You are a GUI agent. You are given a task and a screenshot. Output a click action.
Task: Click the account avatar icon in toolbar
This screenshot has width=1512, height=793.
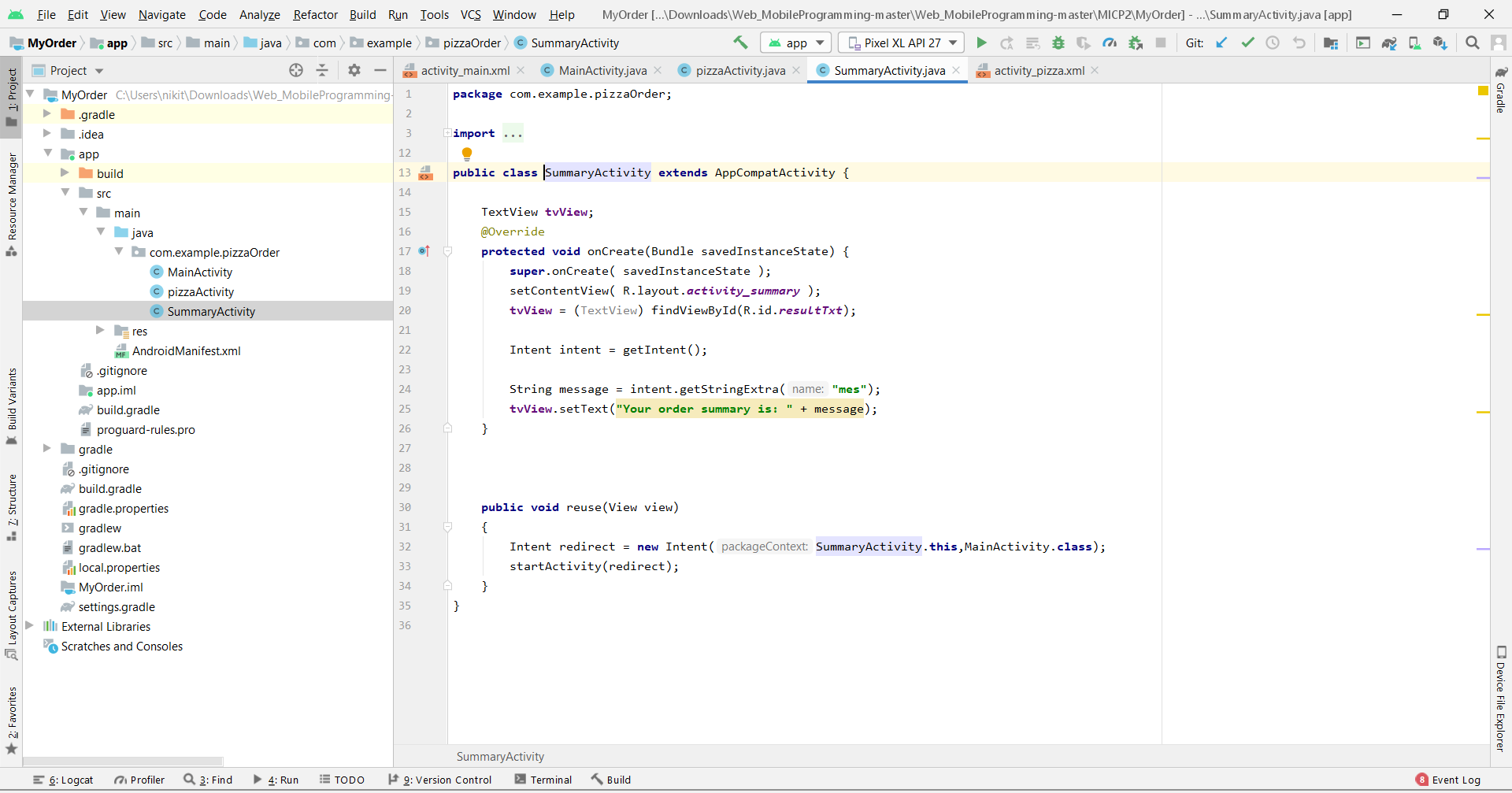click(x=1499, y=43)
